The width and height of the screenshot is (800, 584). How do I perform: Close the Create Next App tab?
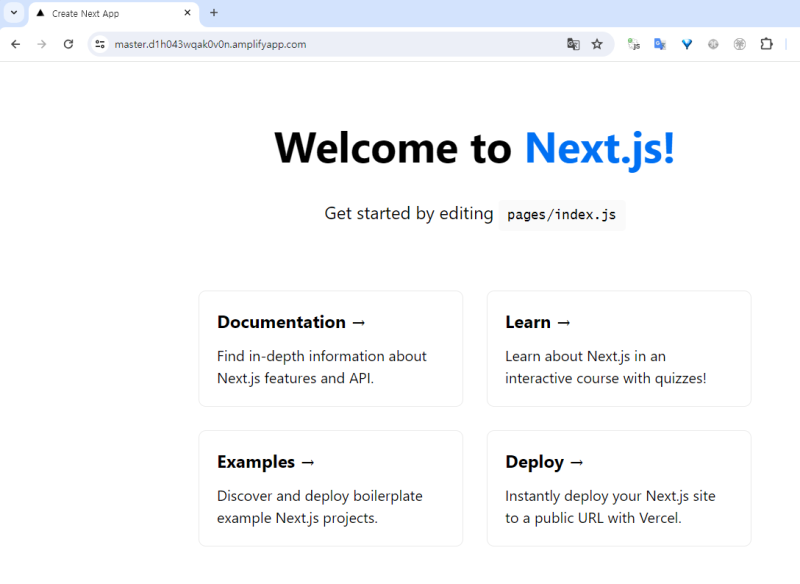[x=187, y=14]
